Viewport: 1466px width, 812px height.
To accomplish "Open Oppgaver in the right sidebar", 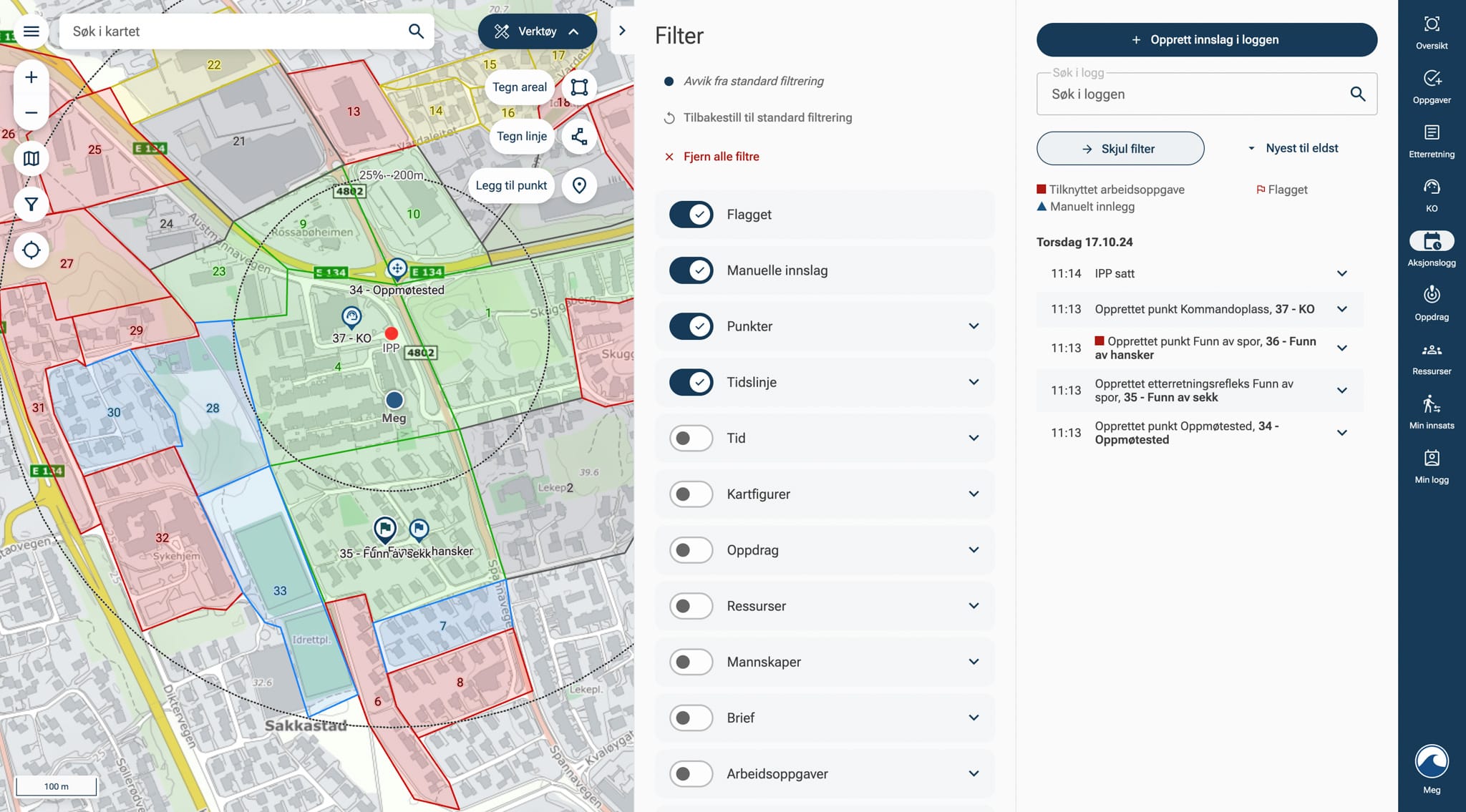I will [1431, 86].
